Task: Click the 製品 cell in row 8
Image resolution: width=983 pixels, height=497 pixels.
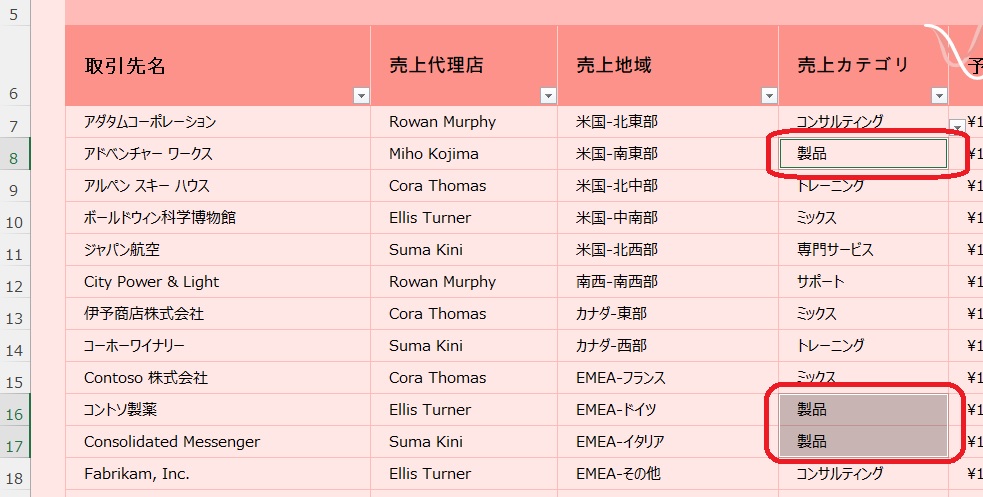Action: [x=863, y=154]
